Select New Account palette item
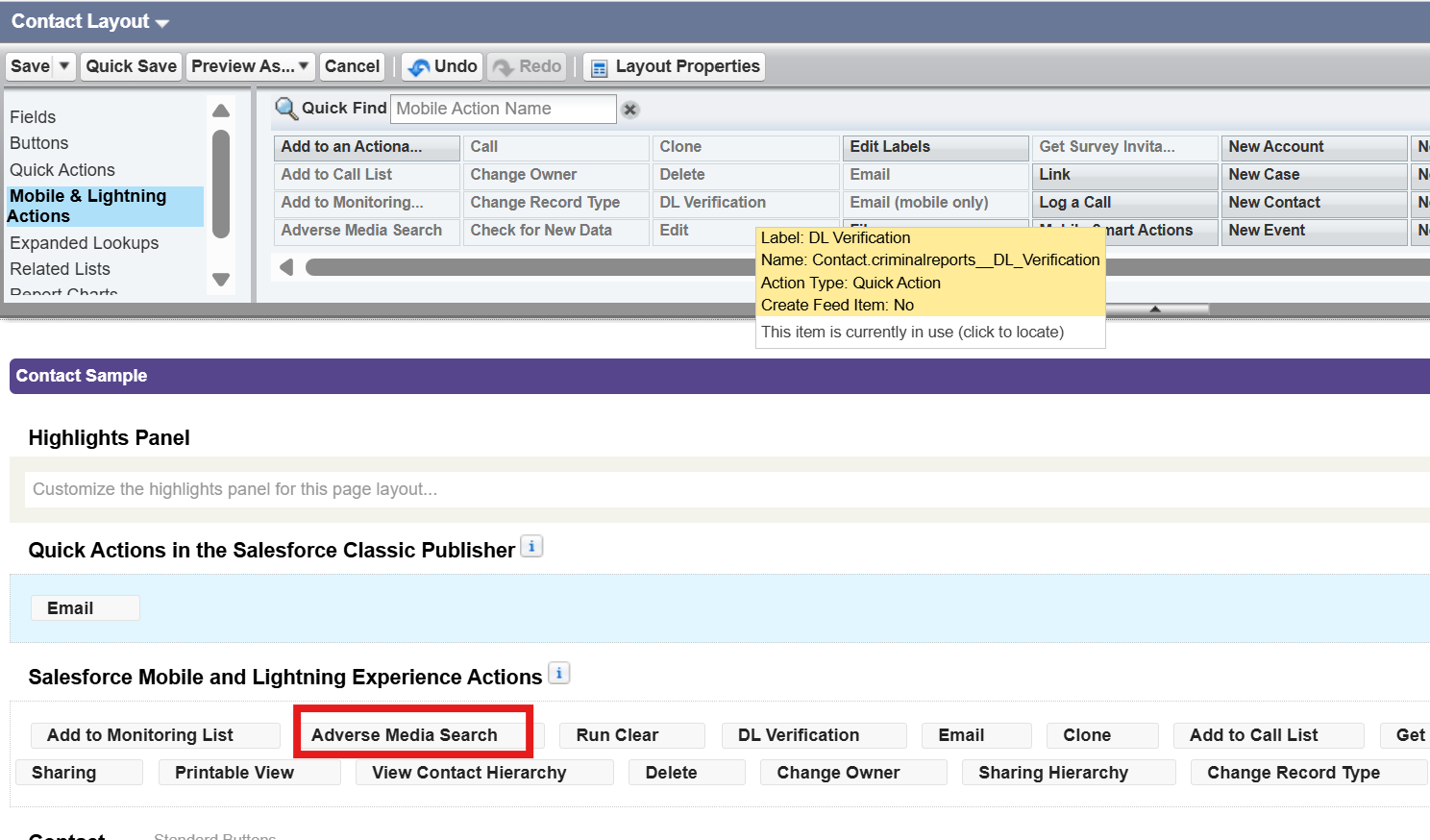The height and width of the screenshot is (840, 1430). 1315,147
